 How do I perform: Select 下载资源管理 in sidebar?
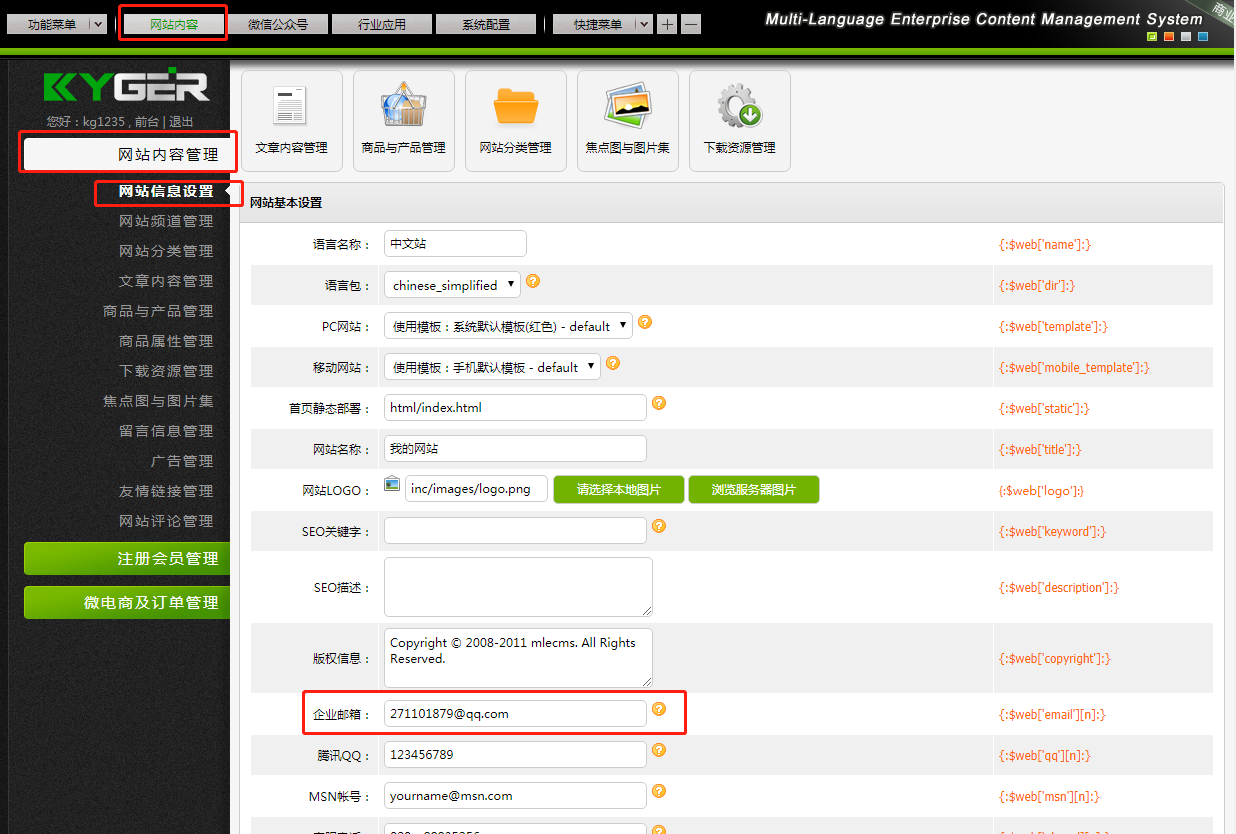[x=166, y=371]
